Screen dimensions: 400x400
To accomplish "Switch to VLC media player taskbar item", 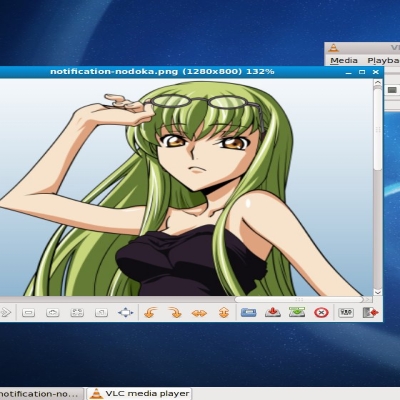I will coord(139,394).
